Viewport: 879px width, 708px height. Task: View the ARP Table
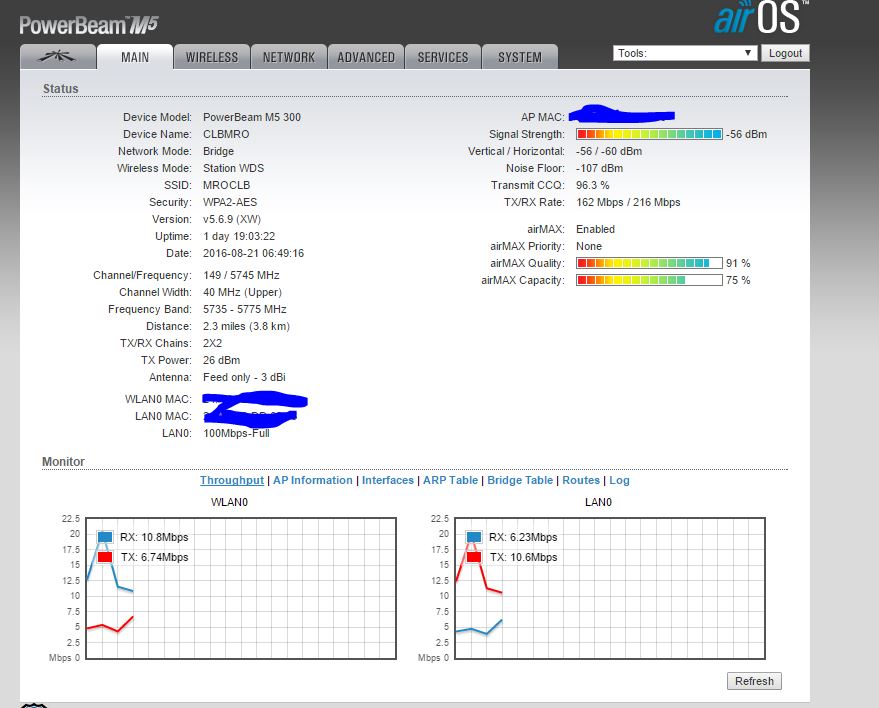[x=450, y=480]
